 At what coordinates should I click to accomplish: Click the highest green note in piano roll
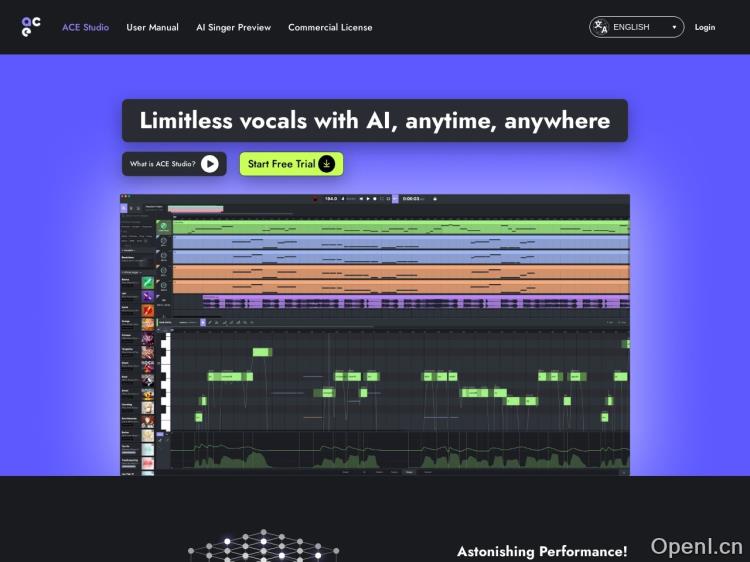coord(262,352)
